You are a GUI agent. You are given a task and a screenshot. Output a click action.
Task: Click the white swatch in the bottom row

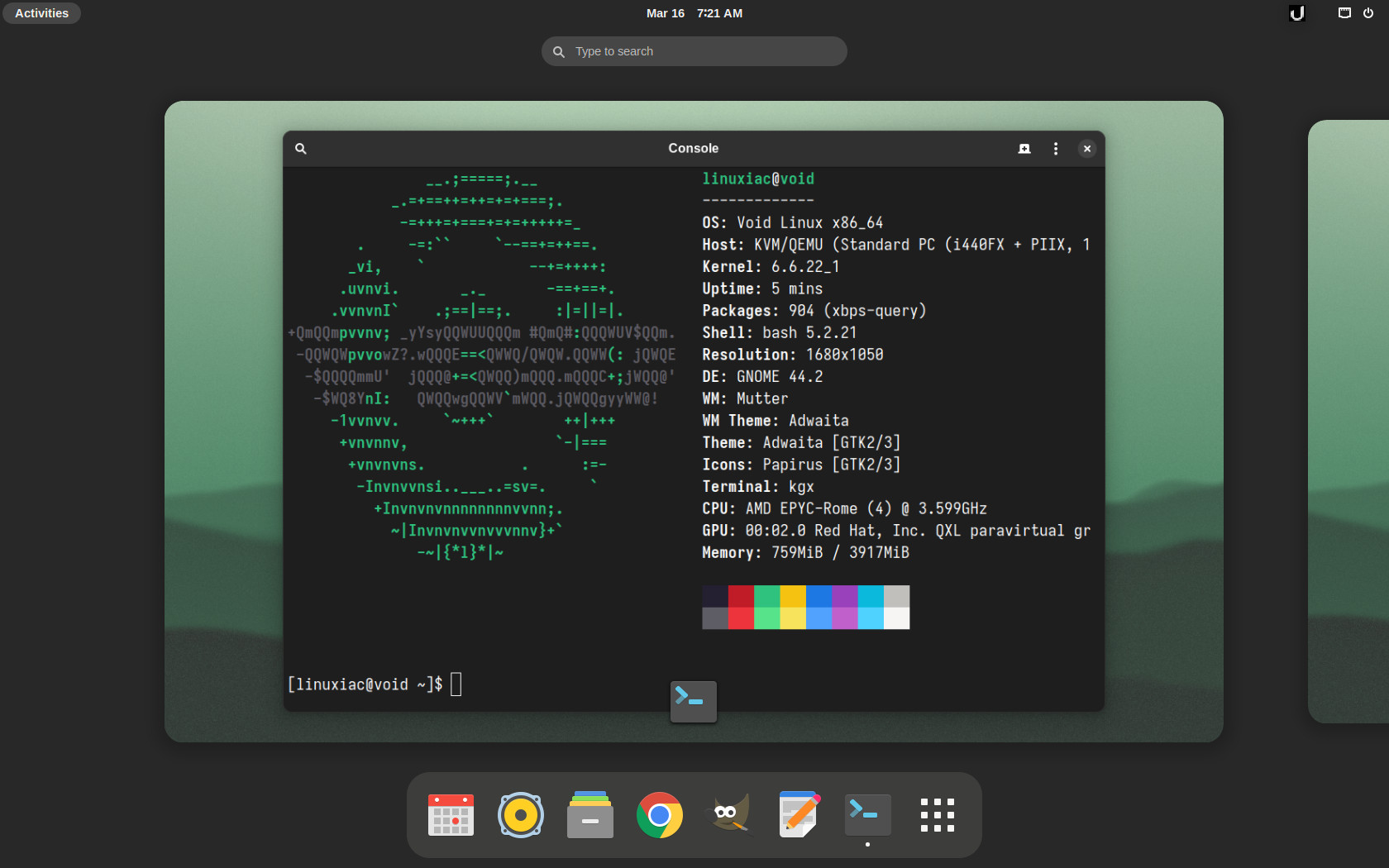pos(897,618)
